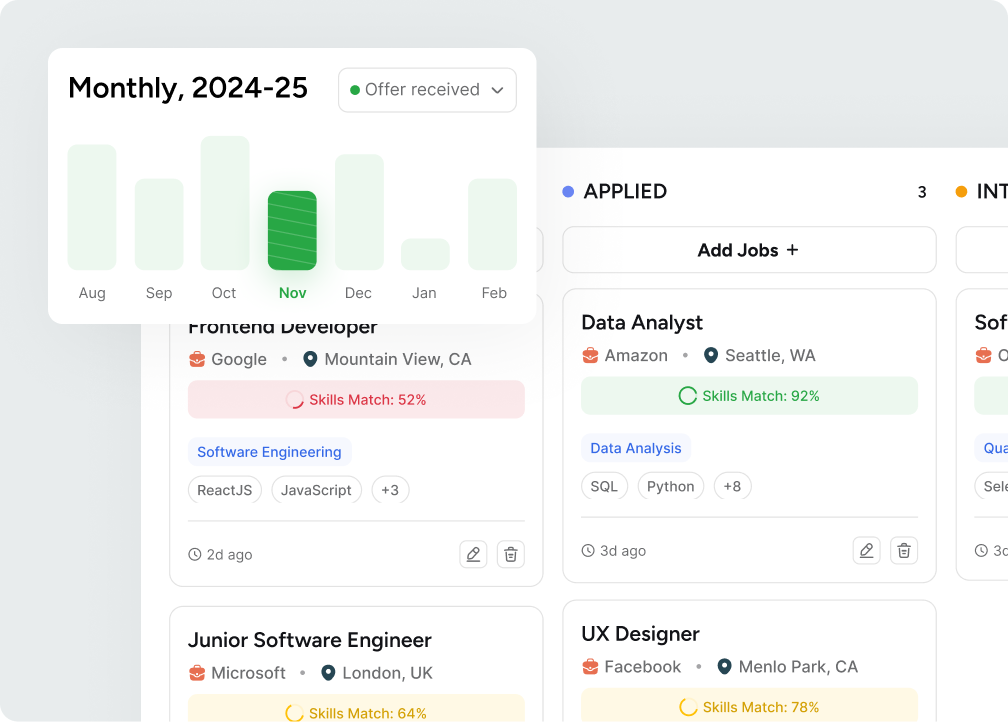Click the Menlo Park location pin
The width and height of the screenshot is (1008, 722).
724,666
